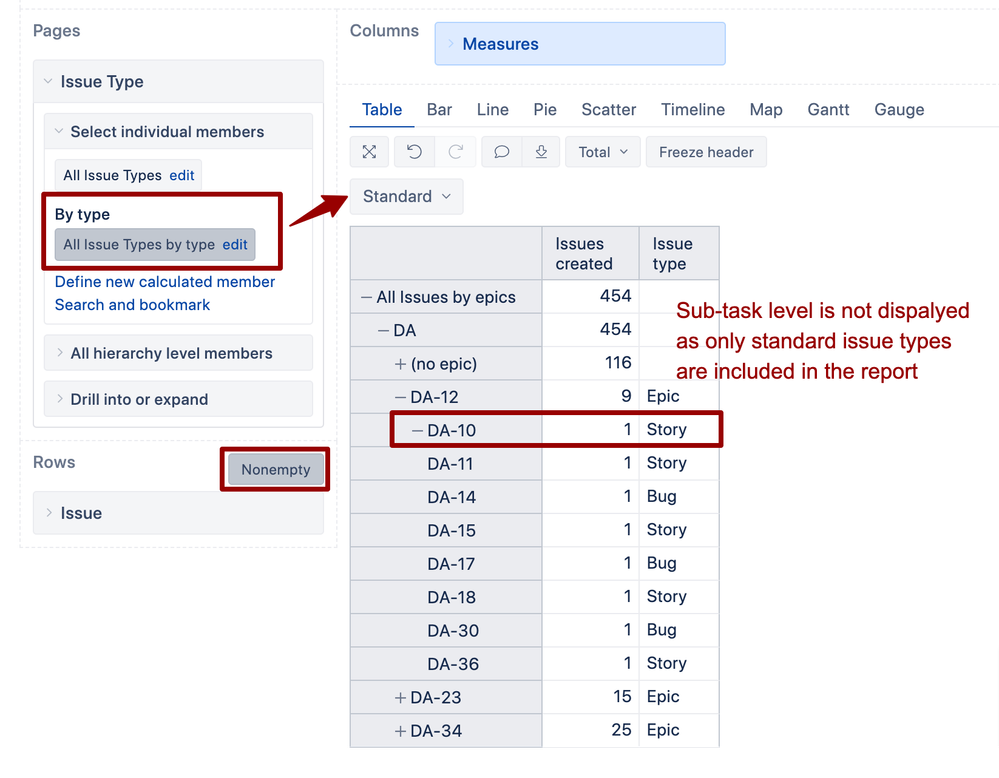Click edit link next to All Issue Types
This screenshot has height=778, width=999.
click(x=182, y=175)
